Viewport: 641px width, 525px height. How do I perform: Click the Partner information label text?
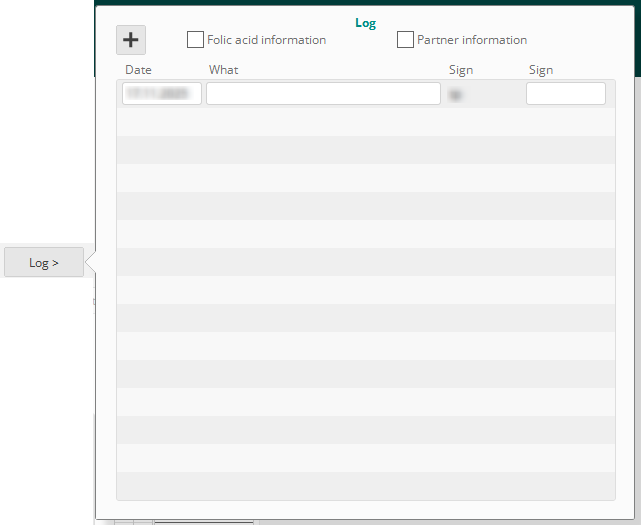pos(471,40)
